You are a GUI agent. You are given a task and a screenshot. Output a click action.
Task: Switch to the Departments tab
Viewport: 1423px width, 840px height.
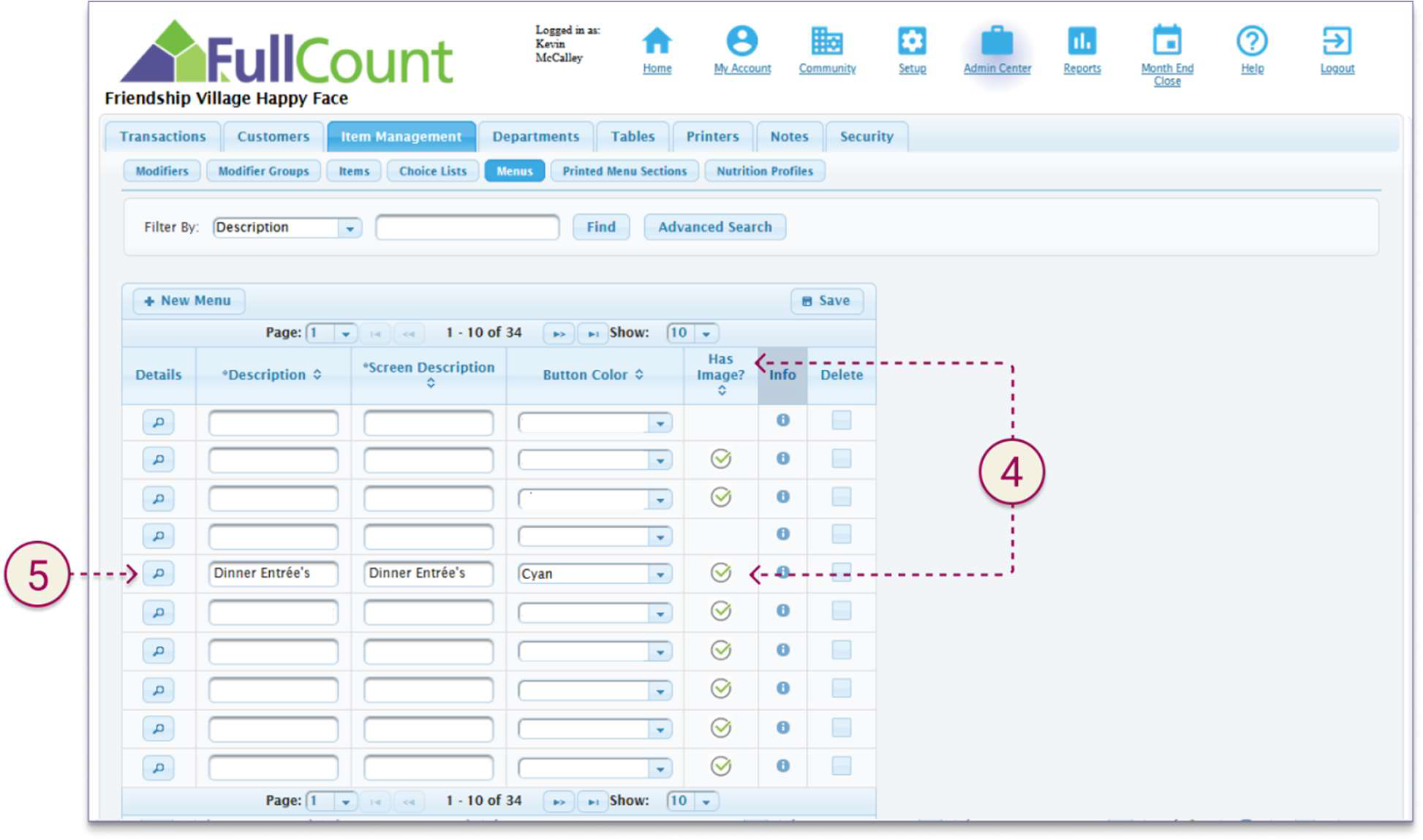coord(535,137)
